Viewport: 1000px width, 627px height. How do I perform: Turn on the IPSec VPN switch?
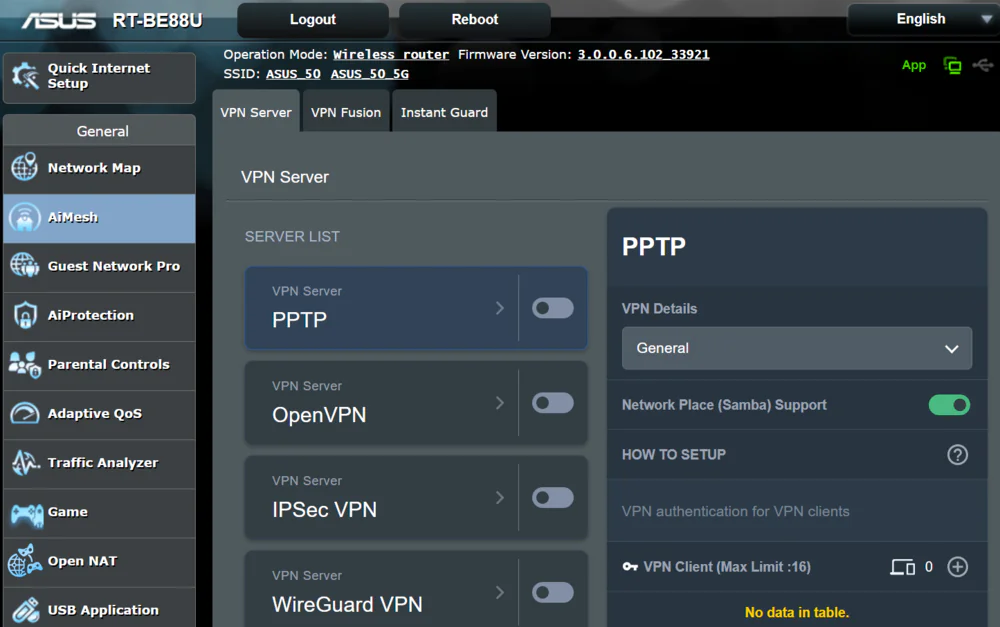[x=553, y=498]
